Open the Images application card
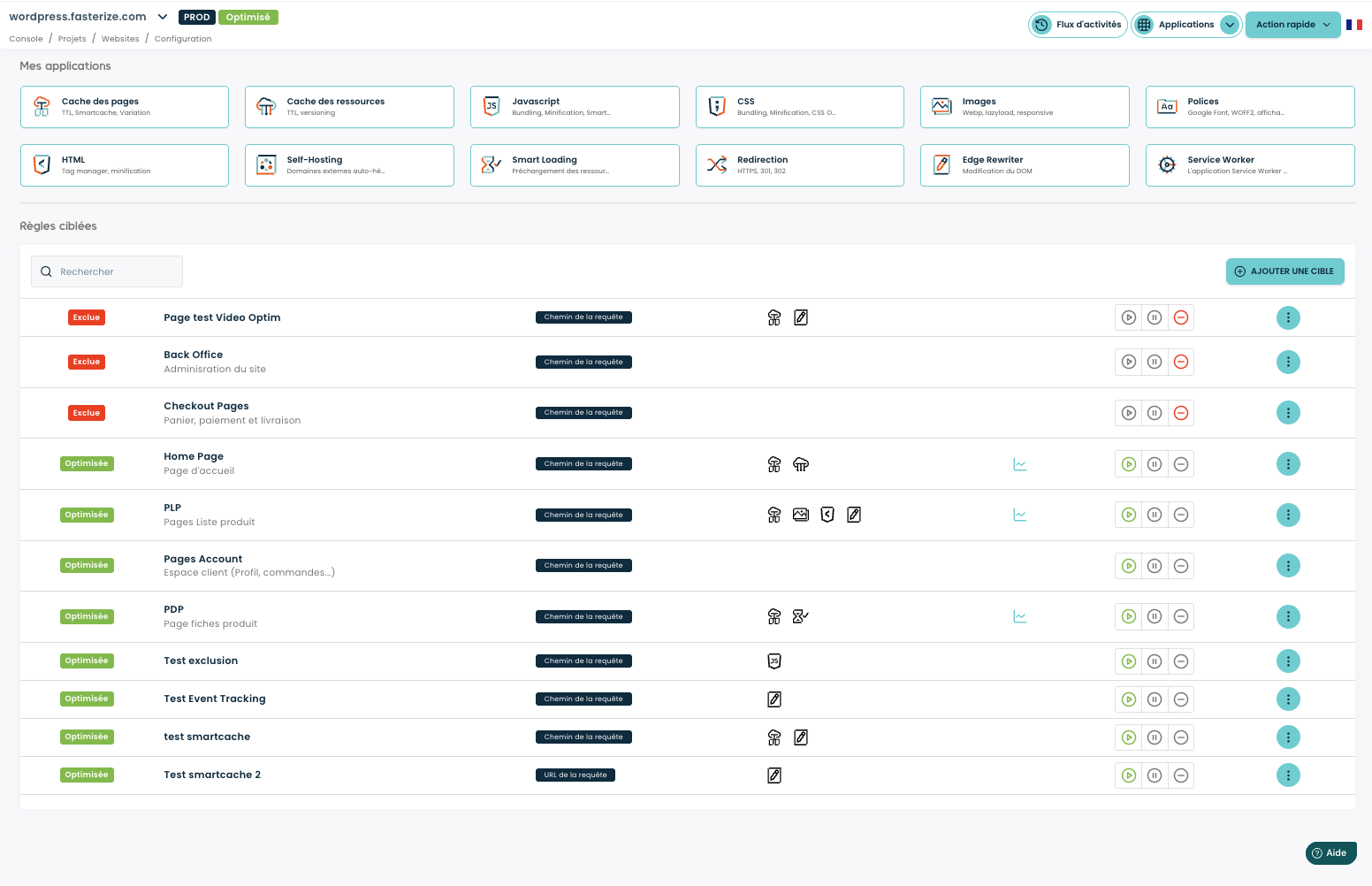 (1025, 107)
